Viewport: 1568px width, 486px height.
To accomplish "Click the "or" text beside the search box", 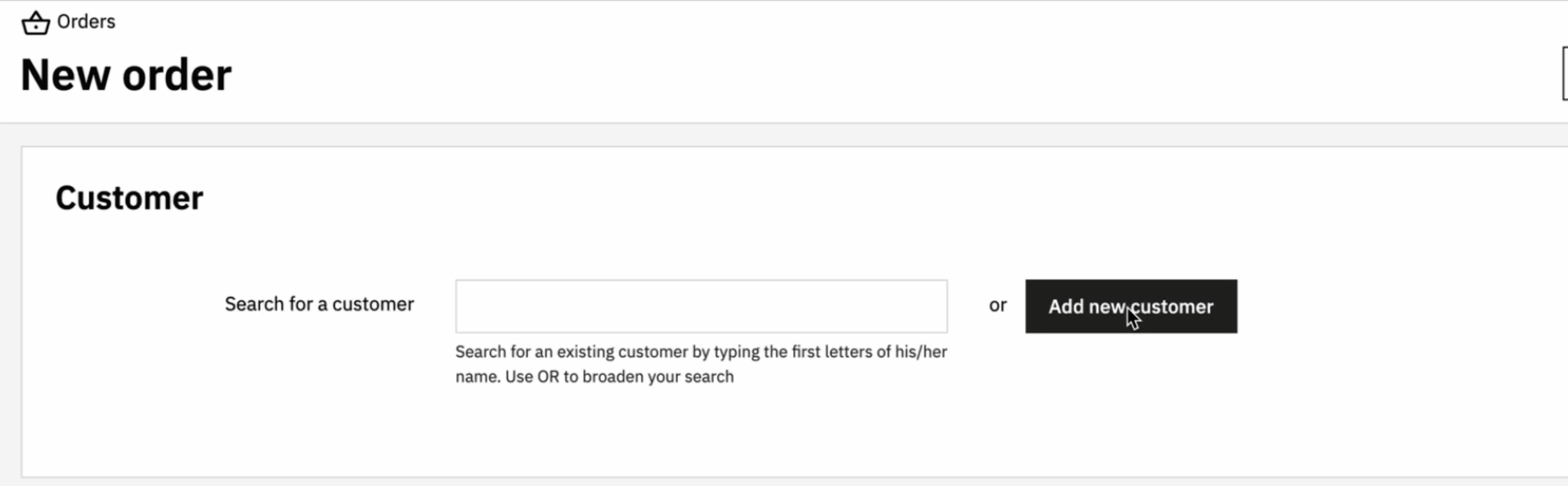I will pos(998,305).
